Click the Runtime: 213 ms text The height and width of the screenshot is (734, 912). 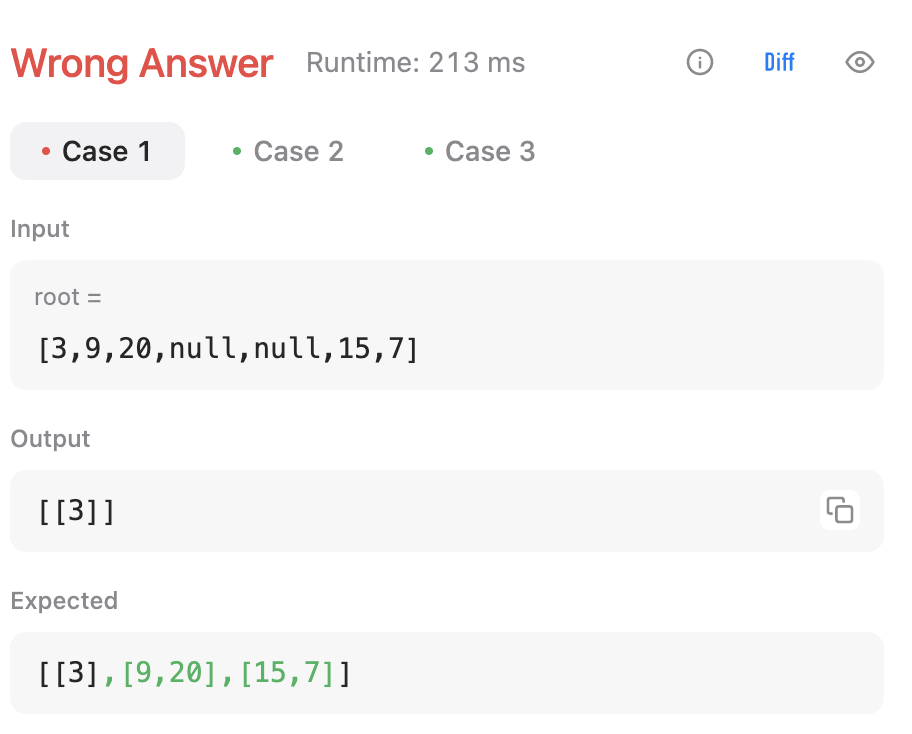coord(415,63)
